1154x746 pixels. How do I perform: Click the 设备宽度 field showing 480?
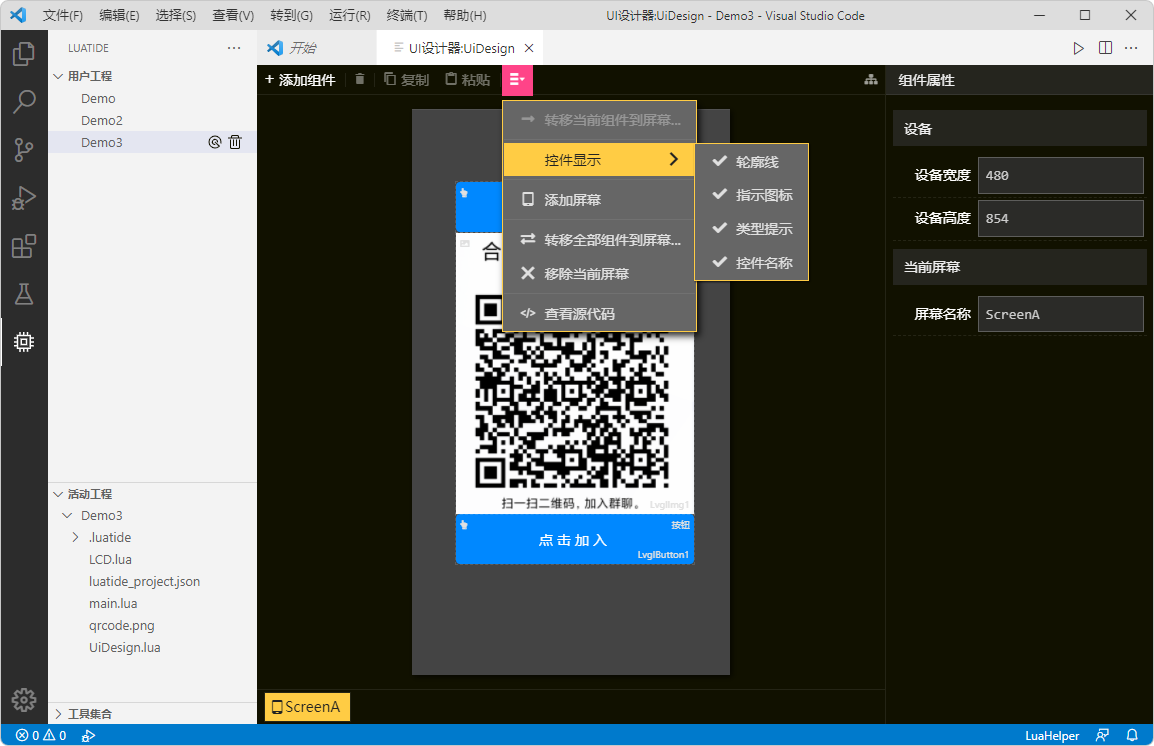(x=1060, y=175)
